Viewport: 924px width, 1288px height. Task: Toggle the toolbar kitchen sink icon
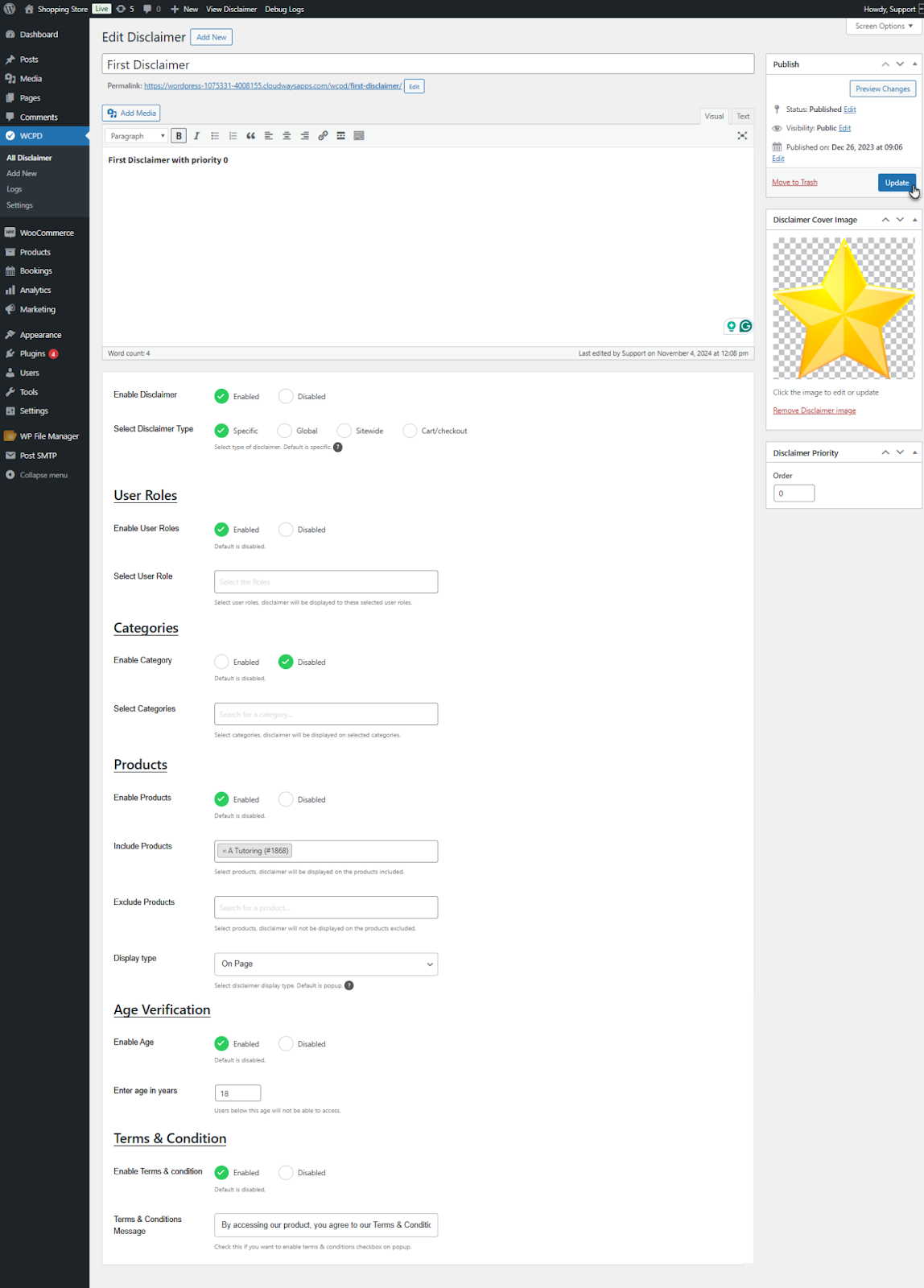pyautogui.click(x=359, y=136)
